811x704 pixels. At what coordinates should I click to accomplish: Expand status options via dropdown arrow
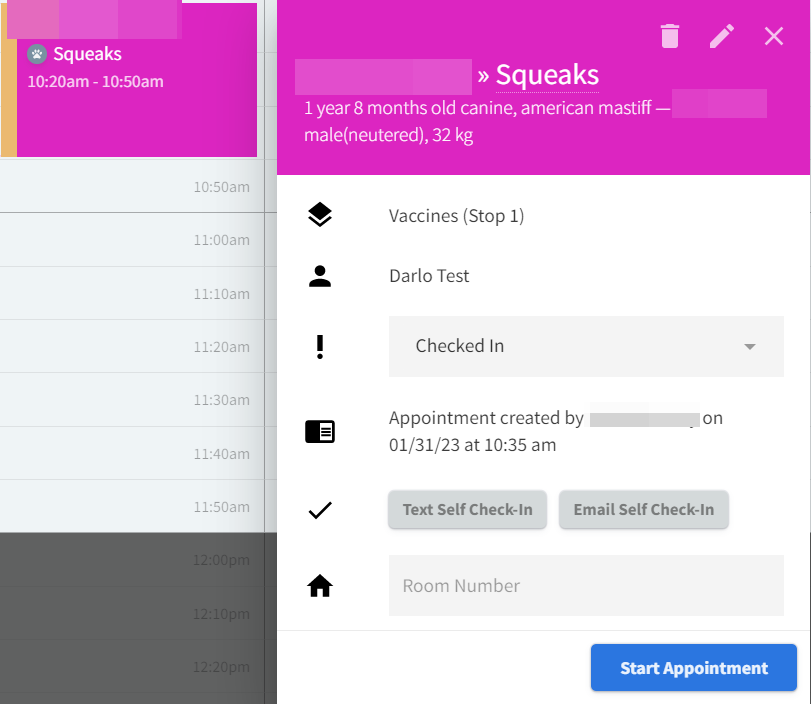(x=749, y=347)
